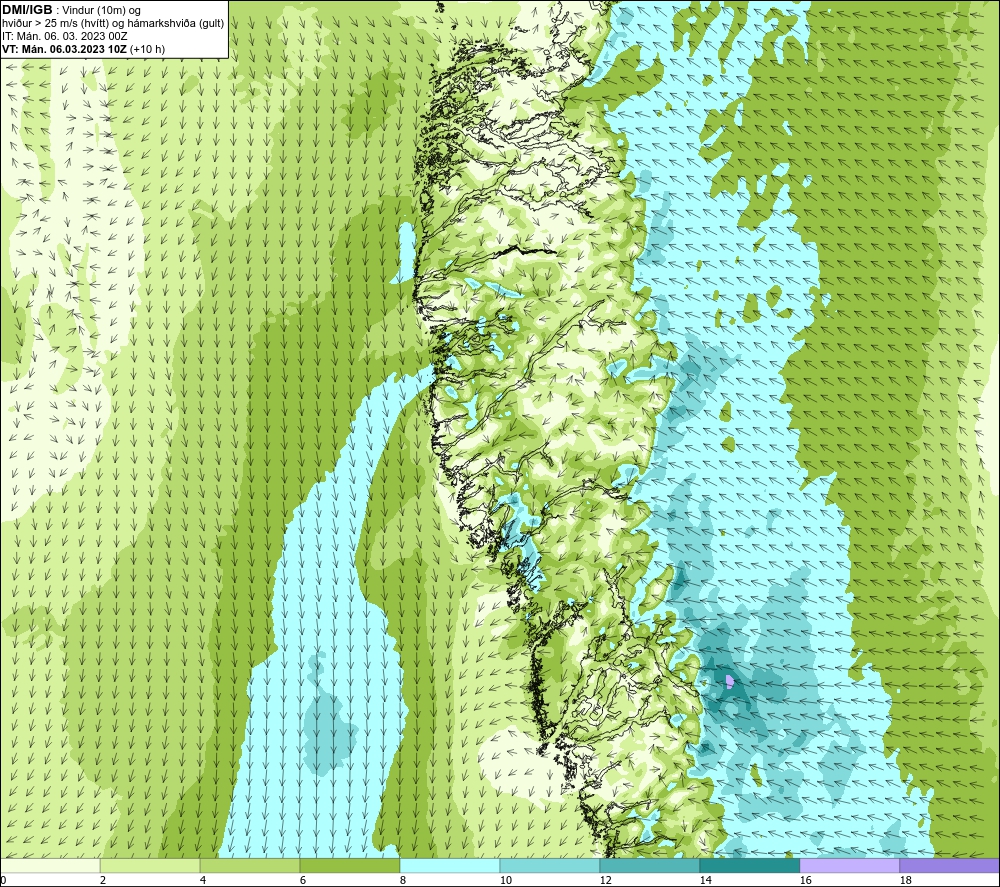1000x887 pixels.
Task: Click the scale label 16
Action: click(805, 881)
